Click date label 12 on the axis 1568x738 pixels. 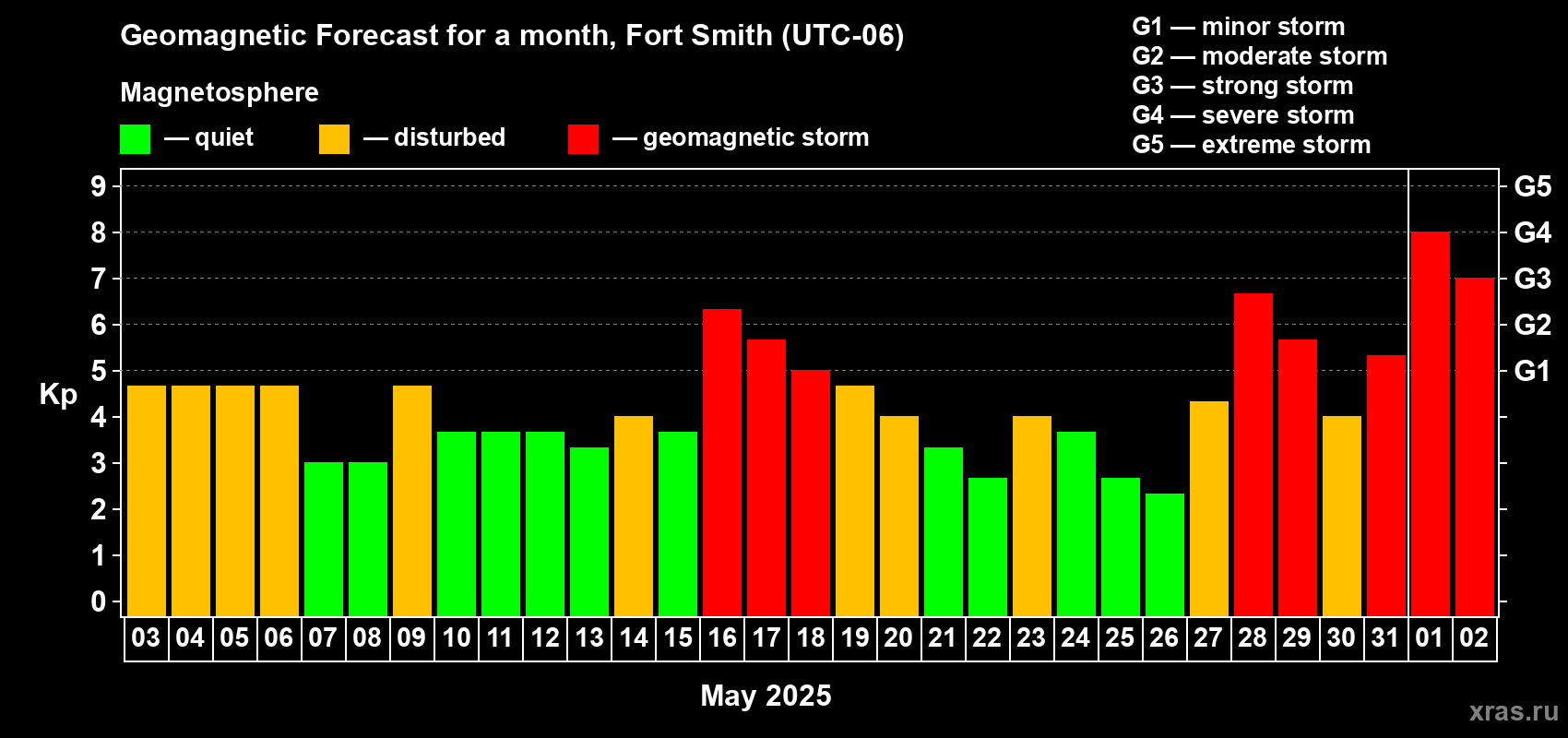coord(545,638)
